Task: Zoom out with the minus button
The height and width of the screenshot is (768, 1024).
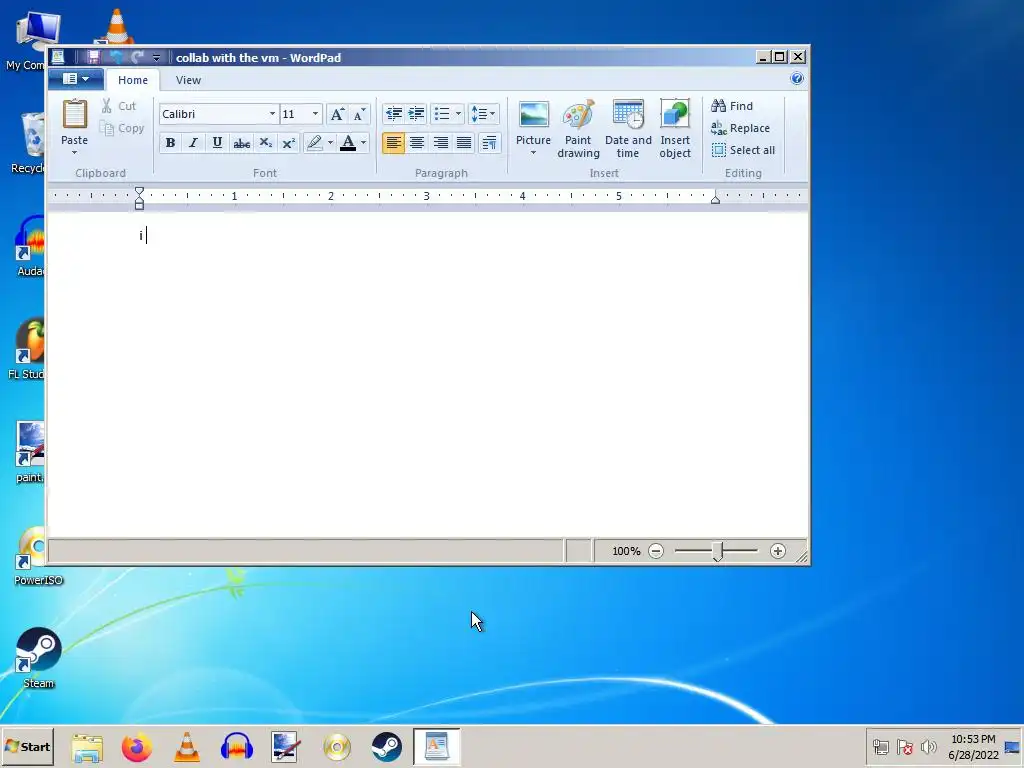Action: 656,551
